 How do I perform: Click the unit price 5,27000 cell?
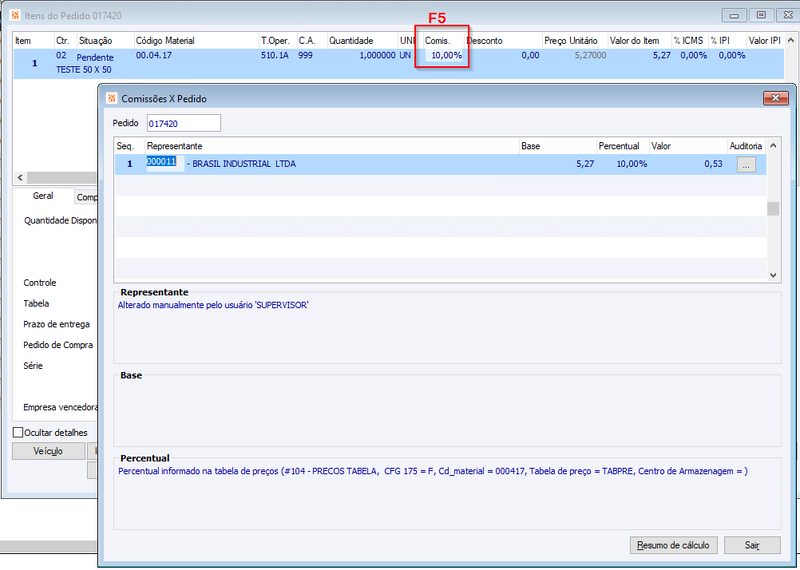coord(590,55)
